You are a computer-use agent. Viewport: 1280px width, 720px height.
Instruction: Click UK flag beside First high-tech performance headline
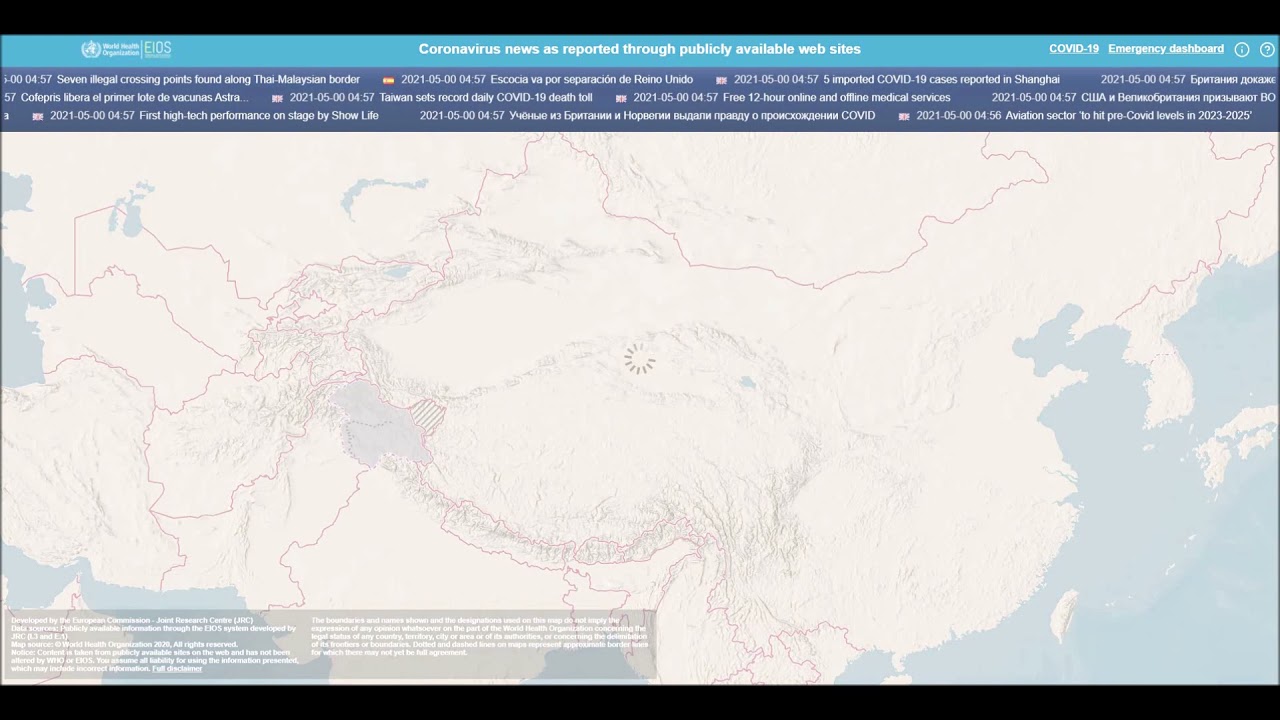coord(38,116)
